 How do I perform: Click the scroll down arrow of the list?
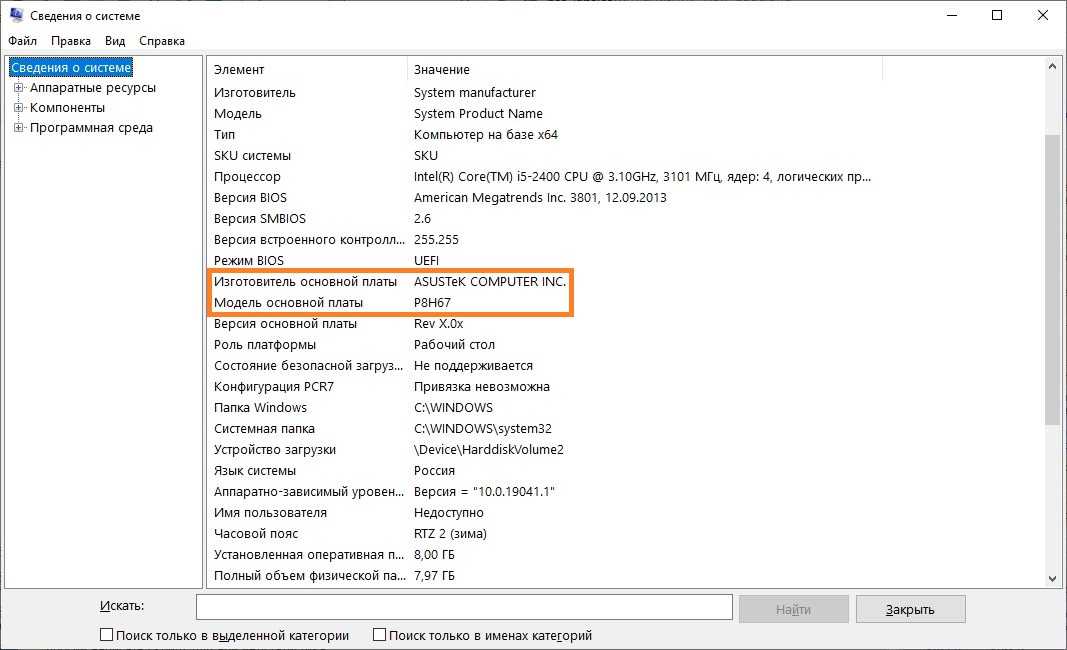[1052, 578]
